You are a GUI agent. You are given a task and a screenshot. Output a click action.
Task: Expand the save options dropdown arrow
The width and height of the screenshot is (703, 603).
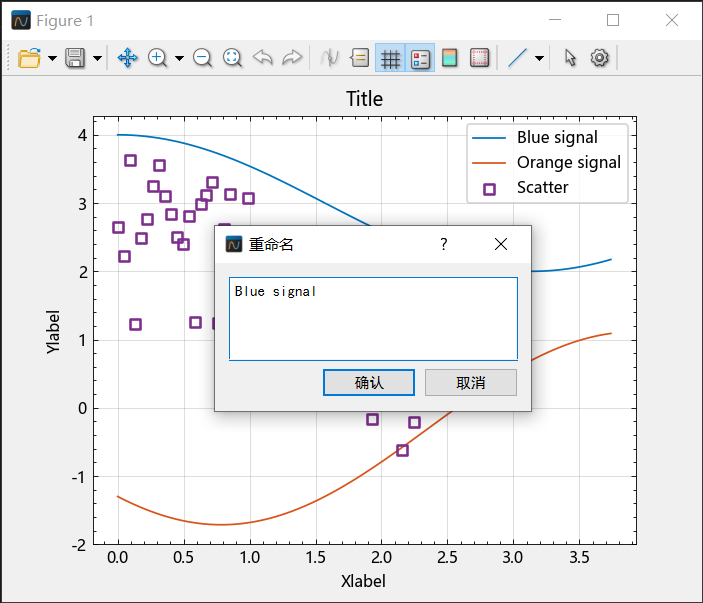[97, 58]
